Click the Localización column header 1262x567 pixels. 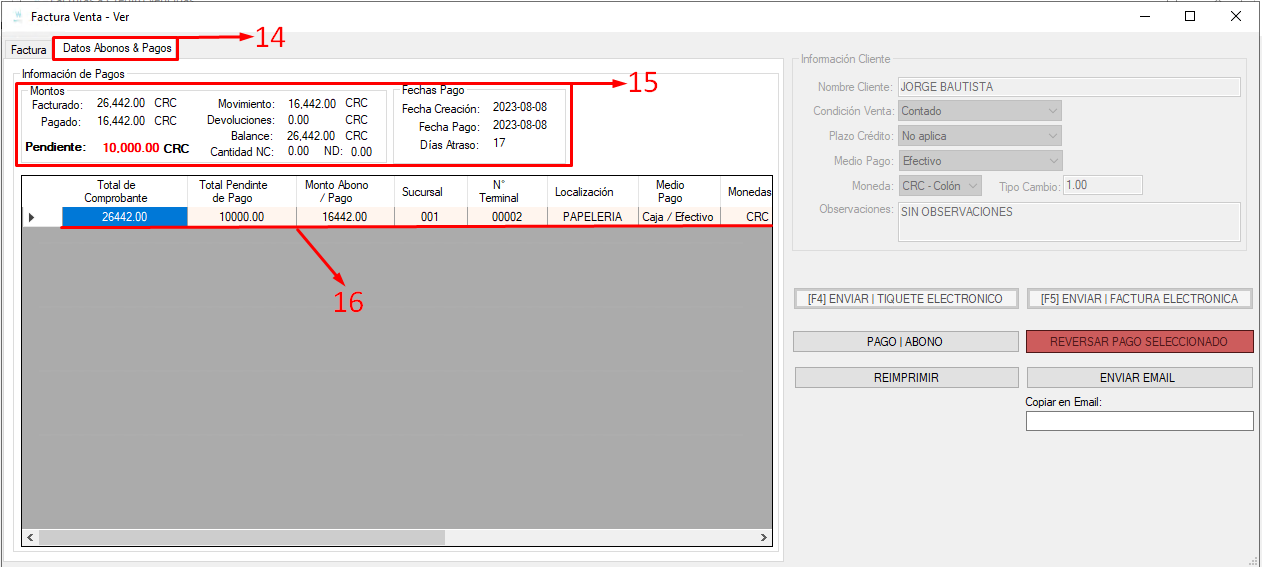coord(592,192)
